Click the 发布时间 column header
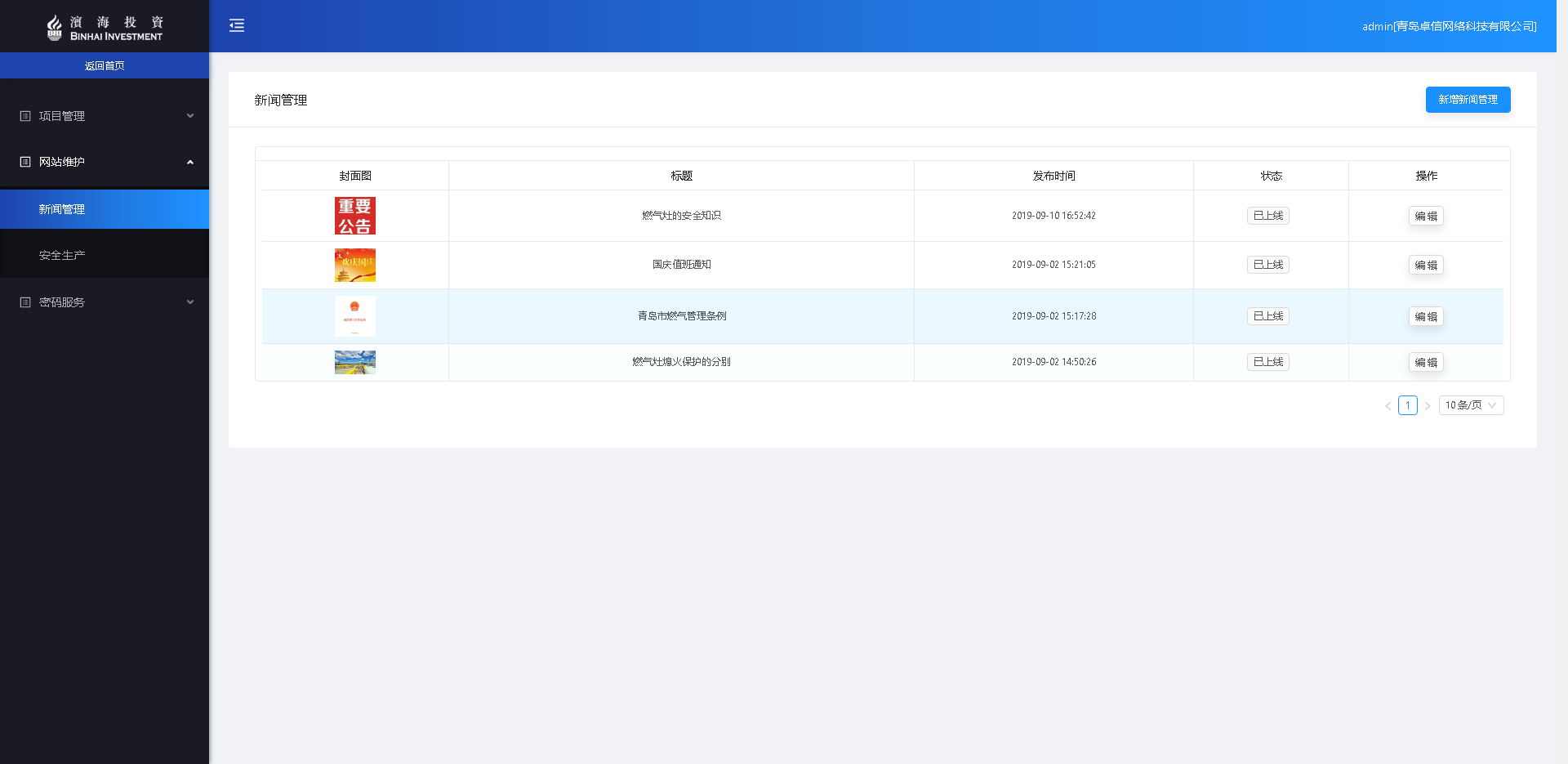Viewport: 1568px width, 764px height. (1053, 176)
